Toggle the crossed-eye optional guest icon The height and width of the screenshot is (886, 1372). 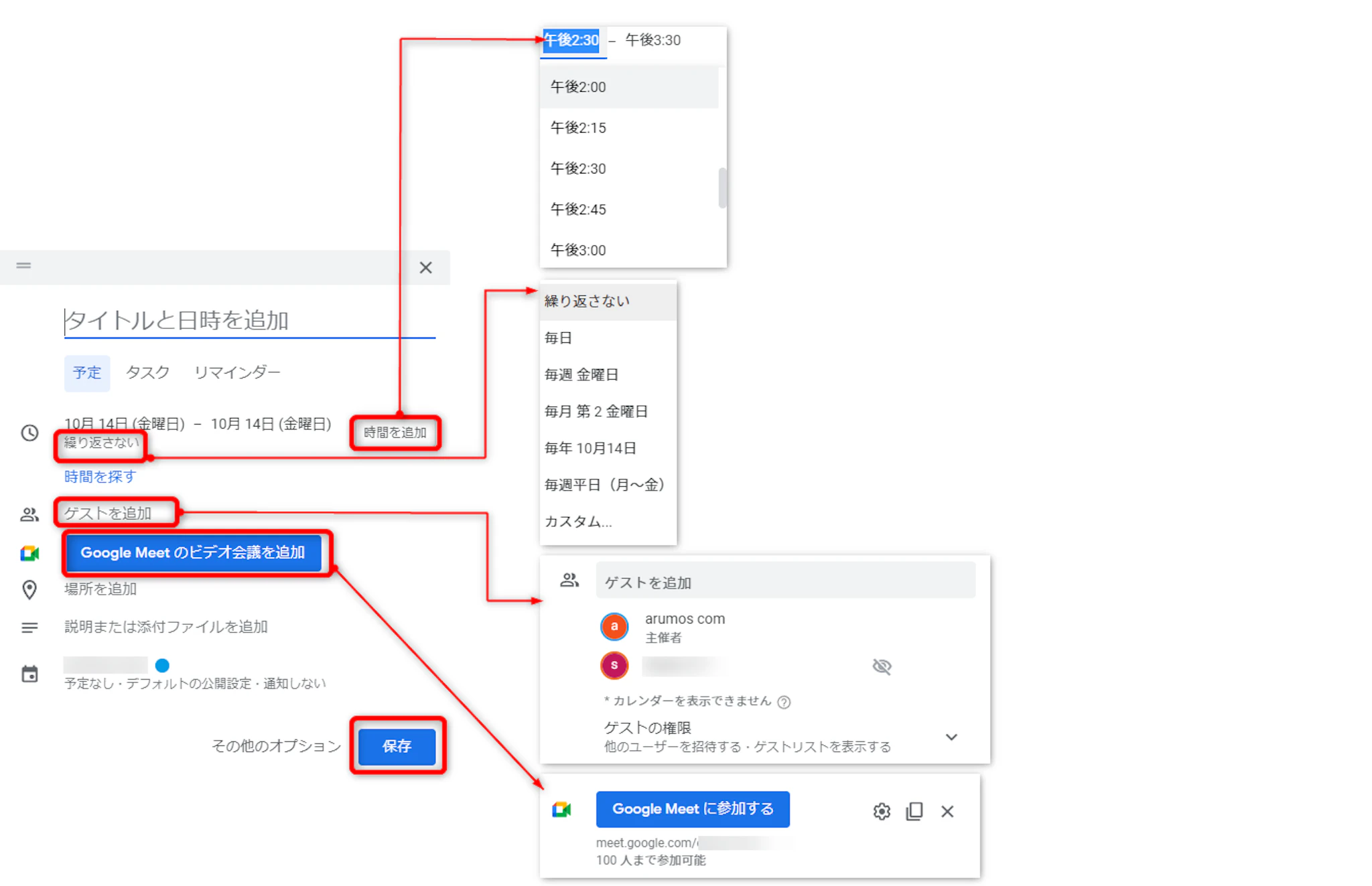point(882,666)
